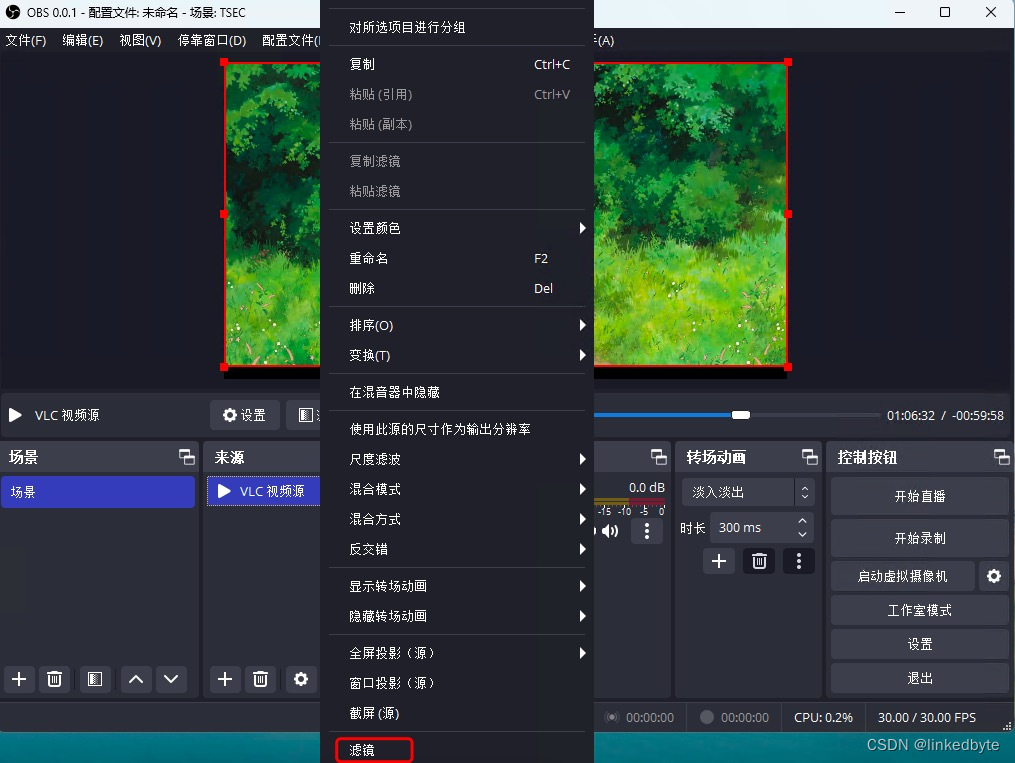1015x763 pixels.
Task: Click the 退出 button
Action: pyautogui.click(x=919, y=678)
